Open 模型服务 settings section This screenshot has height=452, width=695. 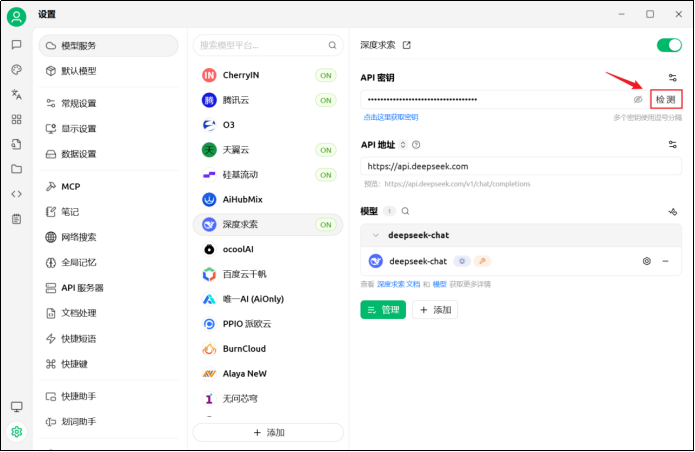pyautogui.click(x=109, y=46)
